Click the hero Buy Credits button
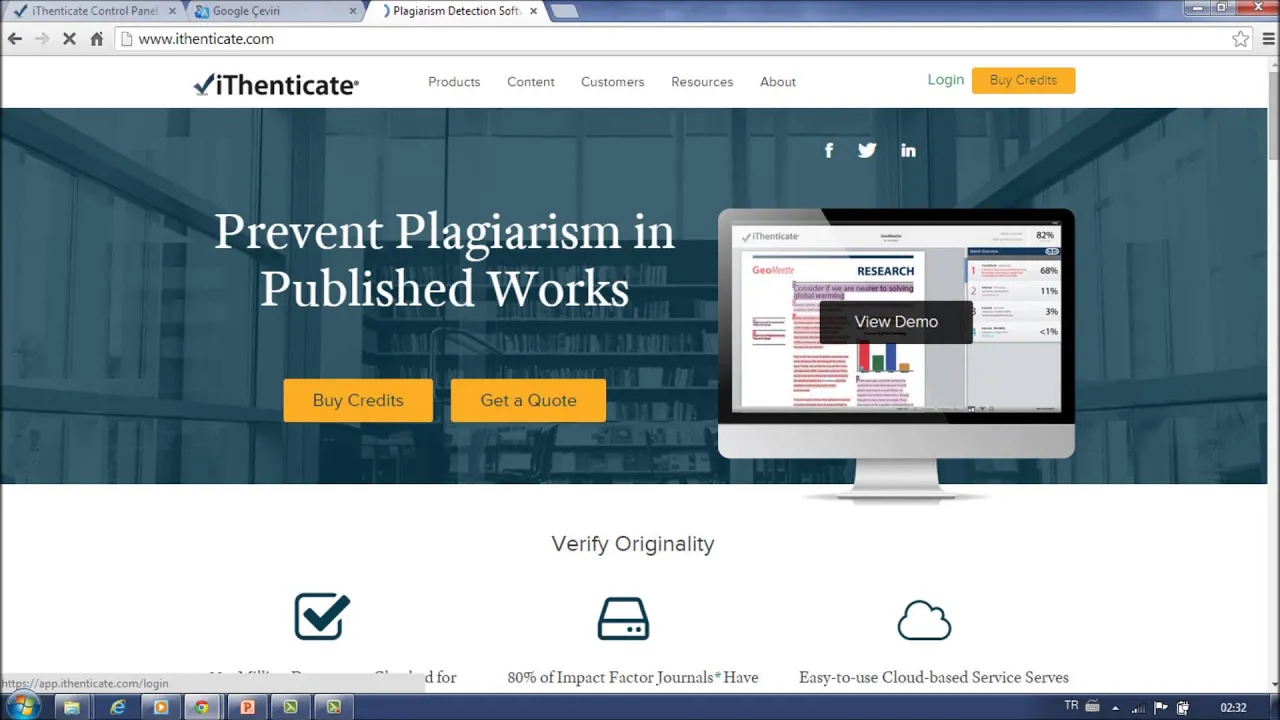This screenshot has width=1280, height=720. [x=358, y=400]
